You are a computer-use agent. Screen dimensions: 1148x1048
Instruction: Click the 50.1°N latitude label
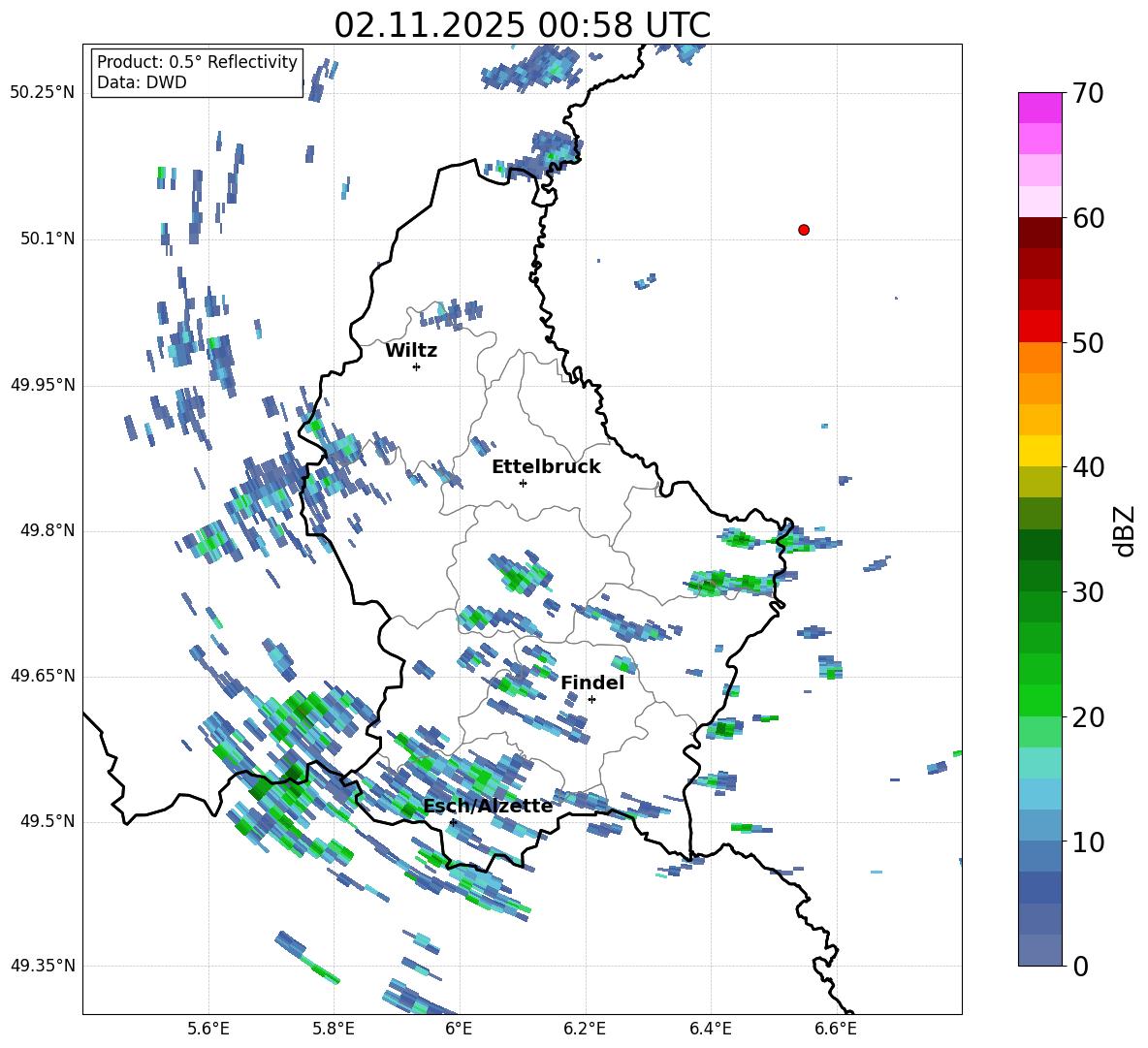(48, 238)
